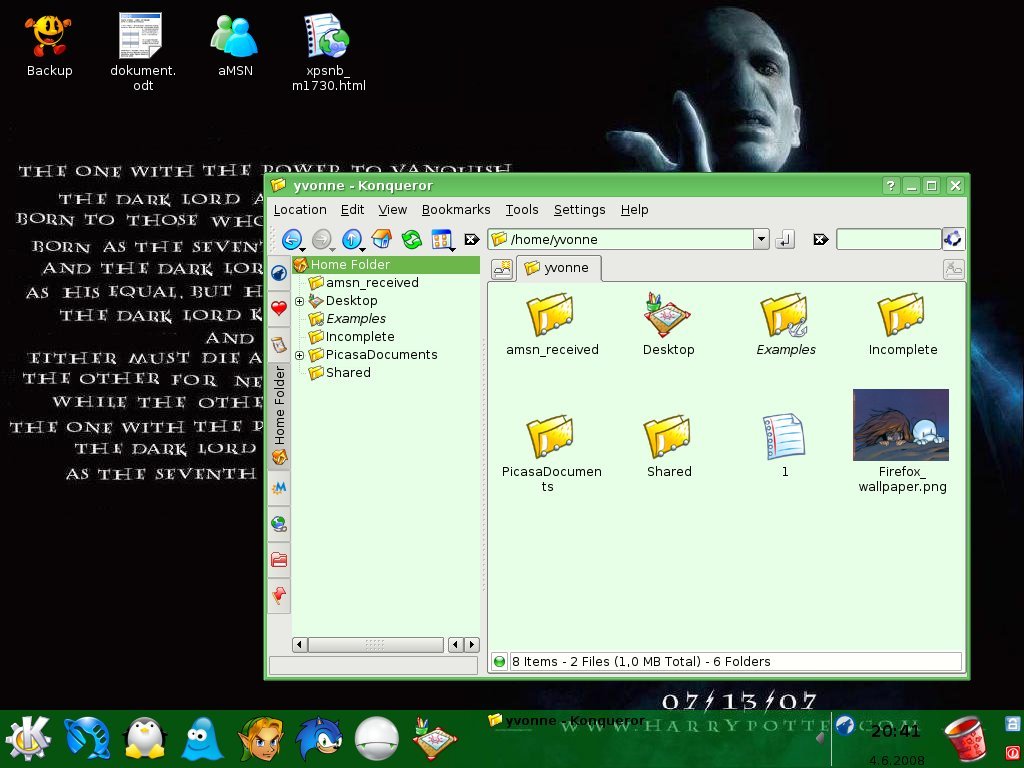1024x768 pixels.
Task: Open the Location menu
Action: pyautogui.click(x=300, y=210)
